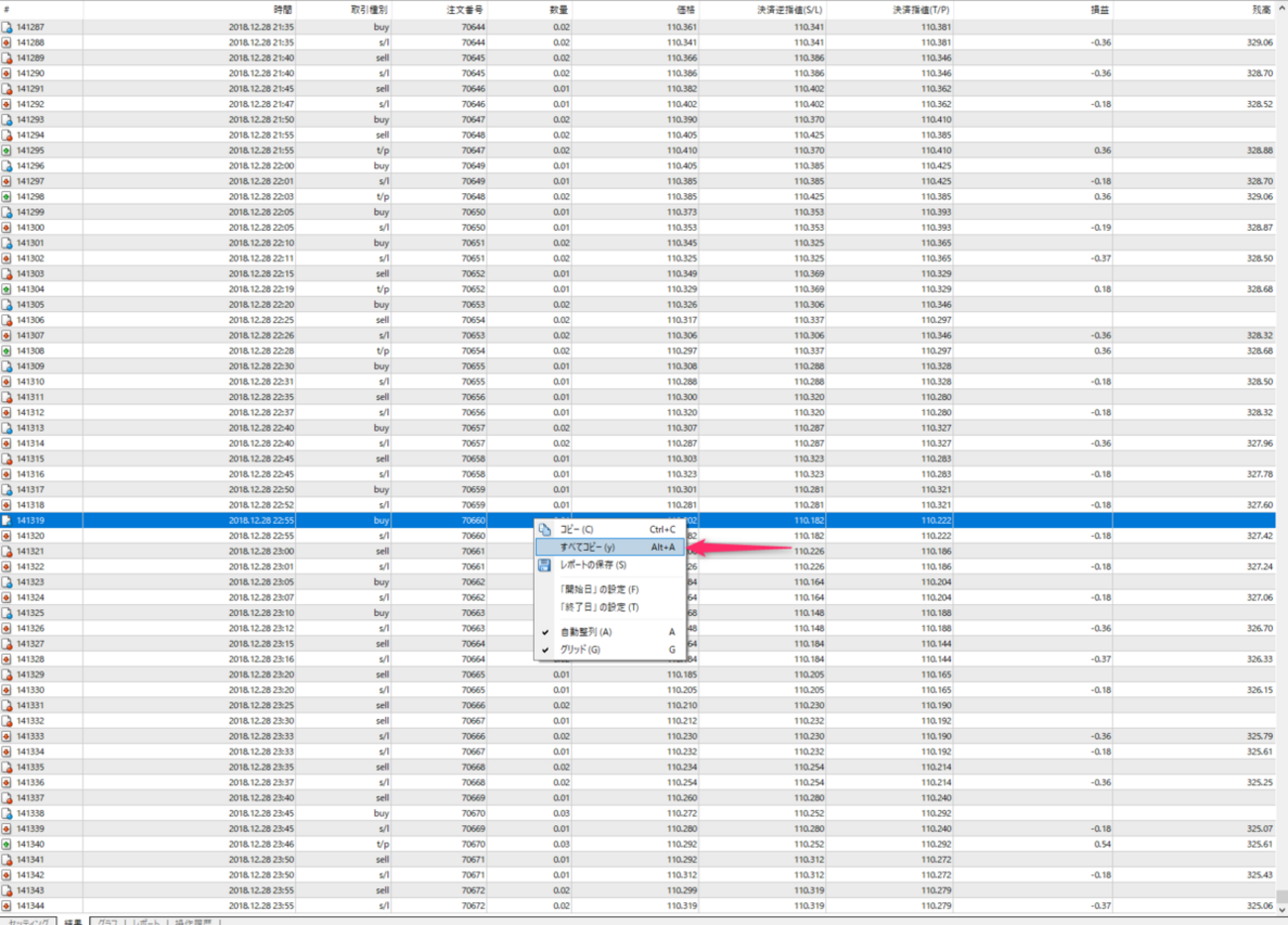Click the buy order icon for row 141313
Image resolution: width=1288 pixels, height=925 pixels.
click(7, 428)
